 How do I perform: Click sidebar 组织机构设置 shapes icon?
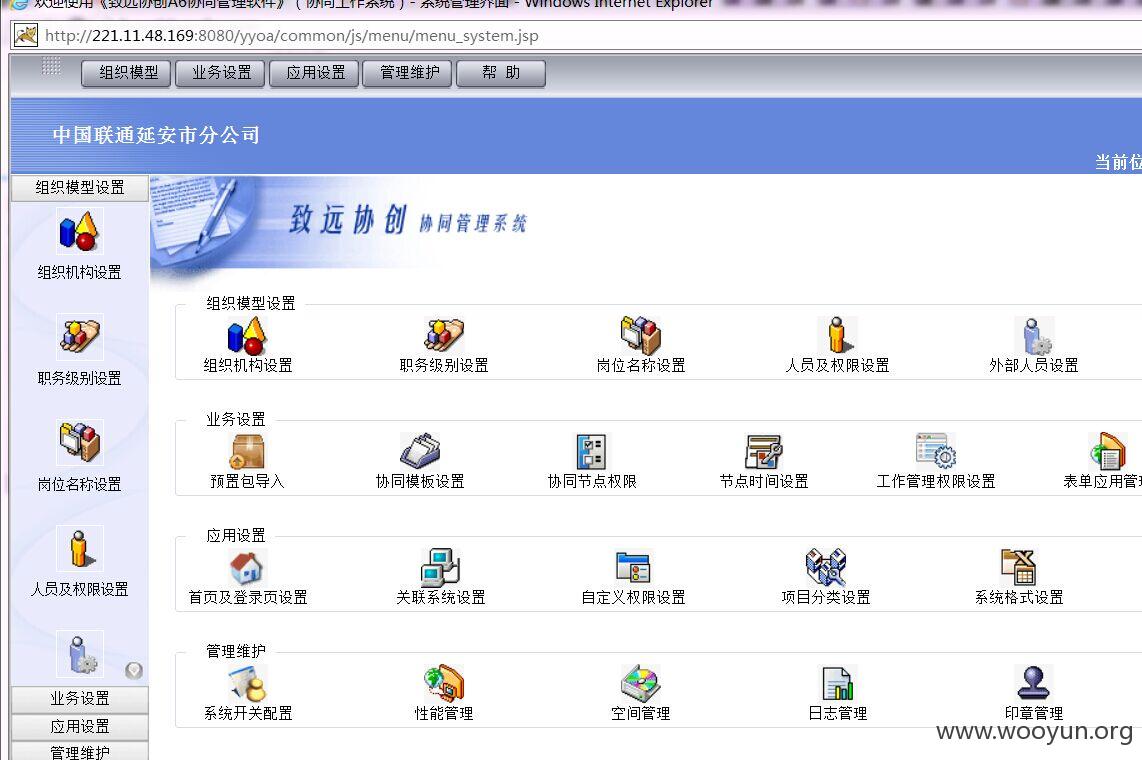point(79,231)
